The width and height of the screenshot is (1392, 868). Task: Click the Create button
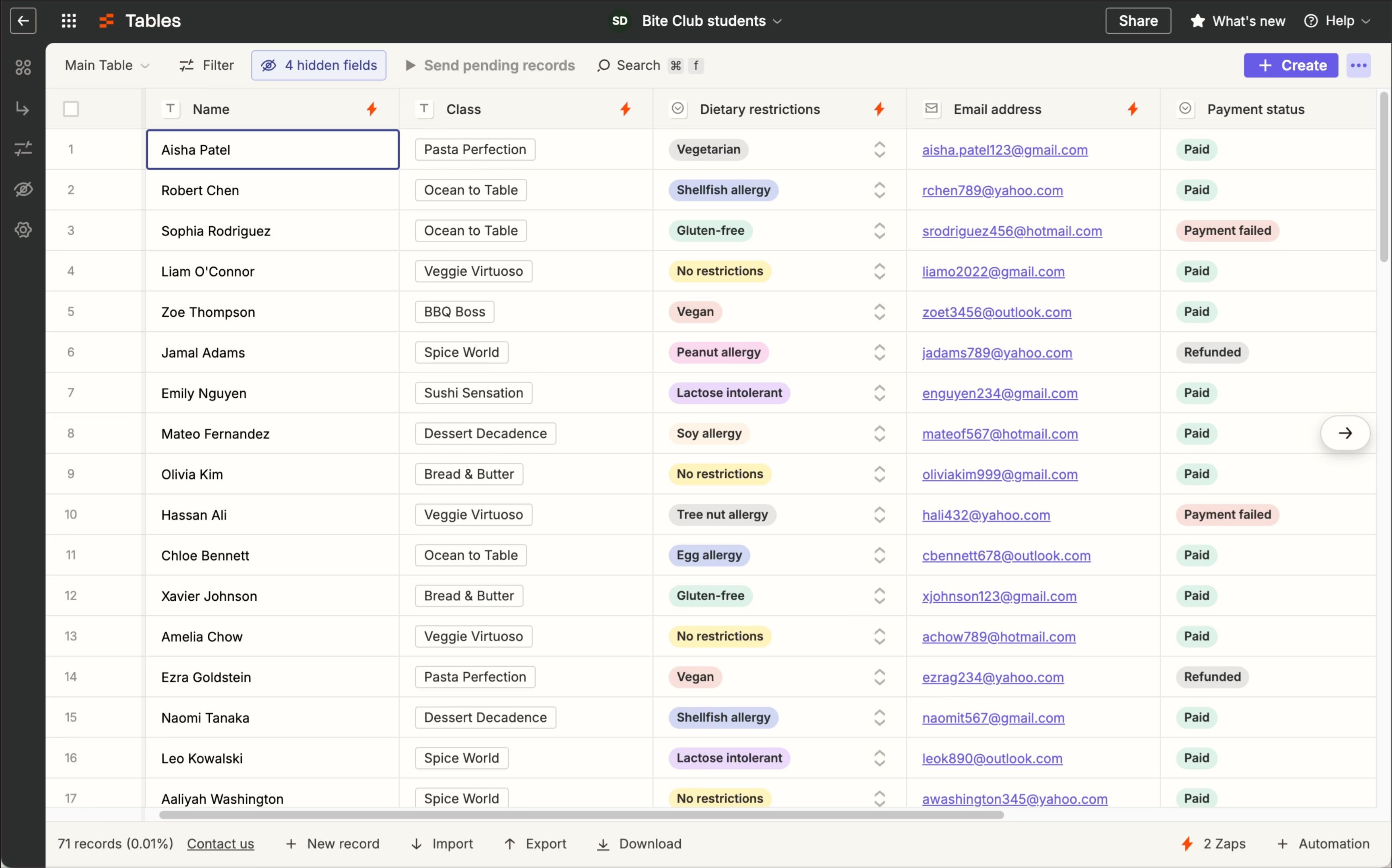tap(1291, 65)
